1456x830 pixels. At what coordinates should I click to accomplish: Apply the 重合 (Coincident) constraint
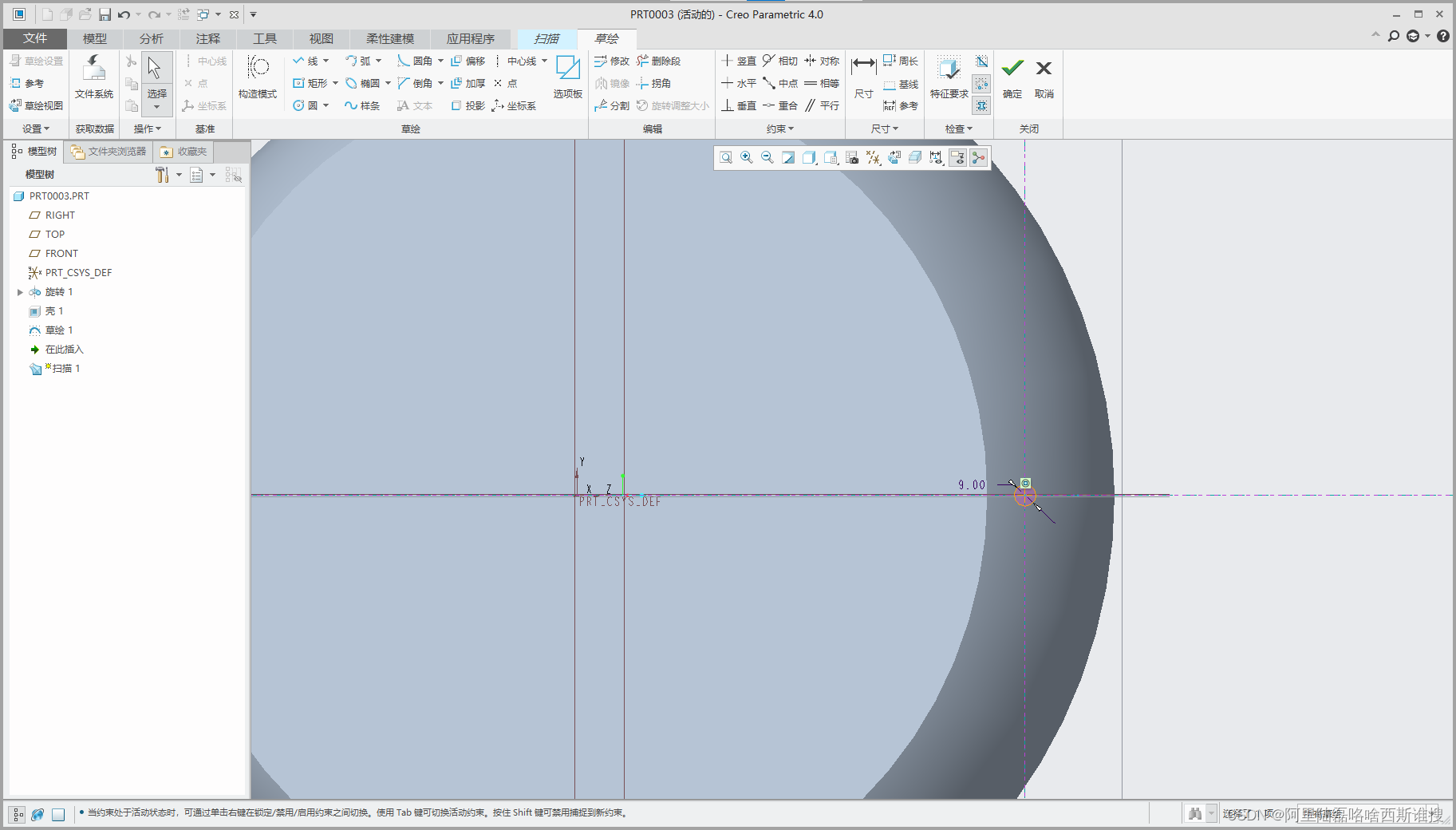[780, 105]
